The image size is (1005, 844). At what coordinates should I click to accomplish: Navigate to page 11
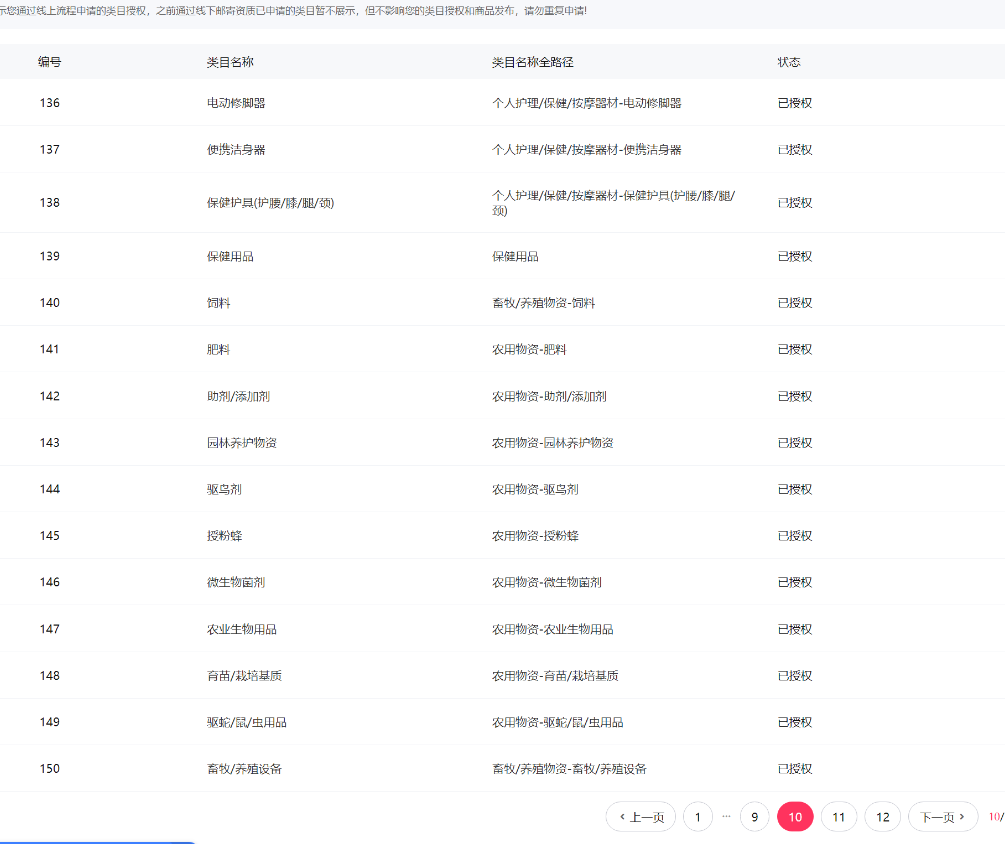838,817
